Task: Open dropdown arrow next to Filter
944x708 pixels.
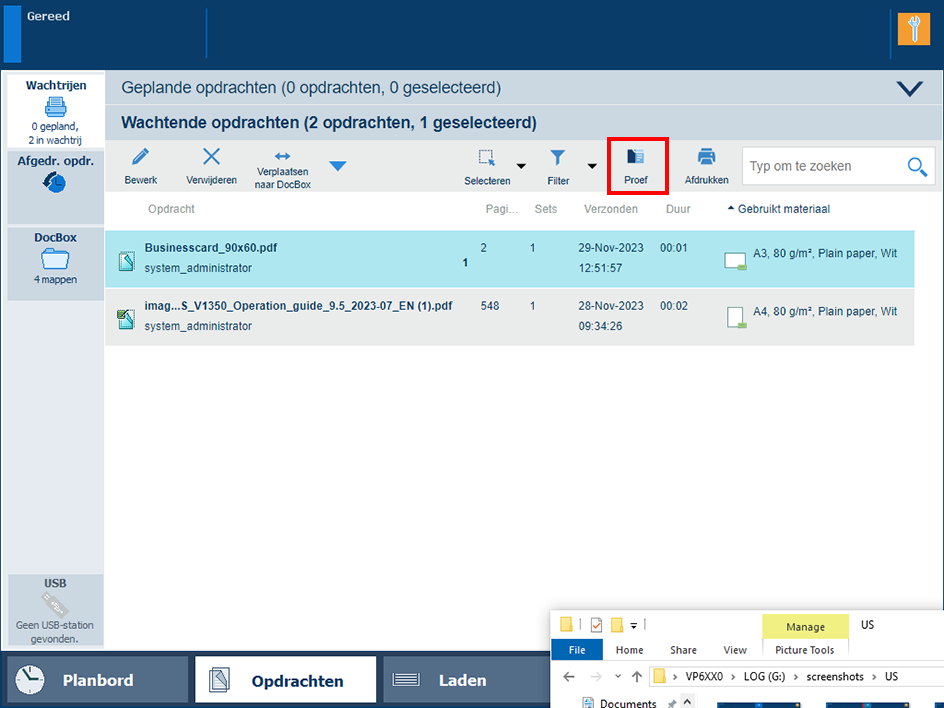Action: coord(592,166)
